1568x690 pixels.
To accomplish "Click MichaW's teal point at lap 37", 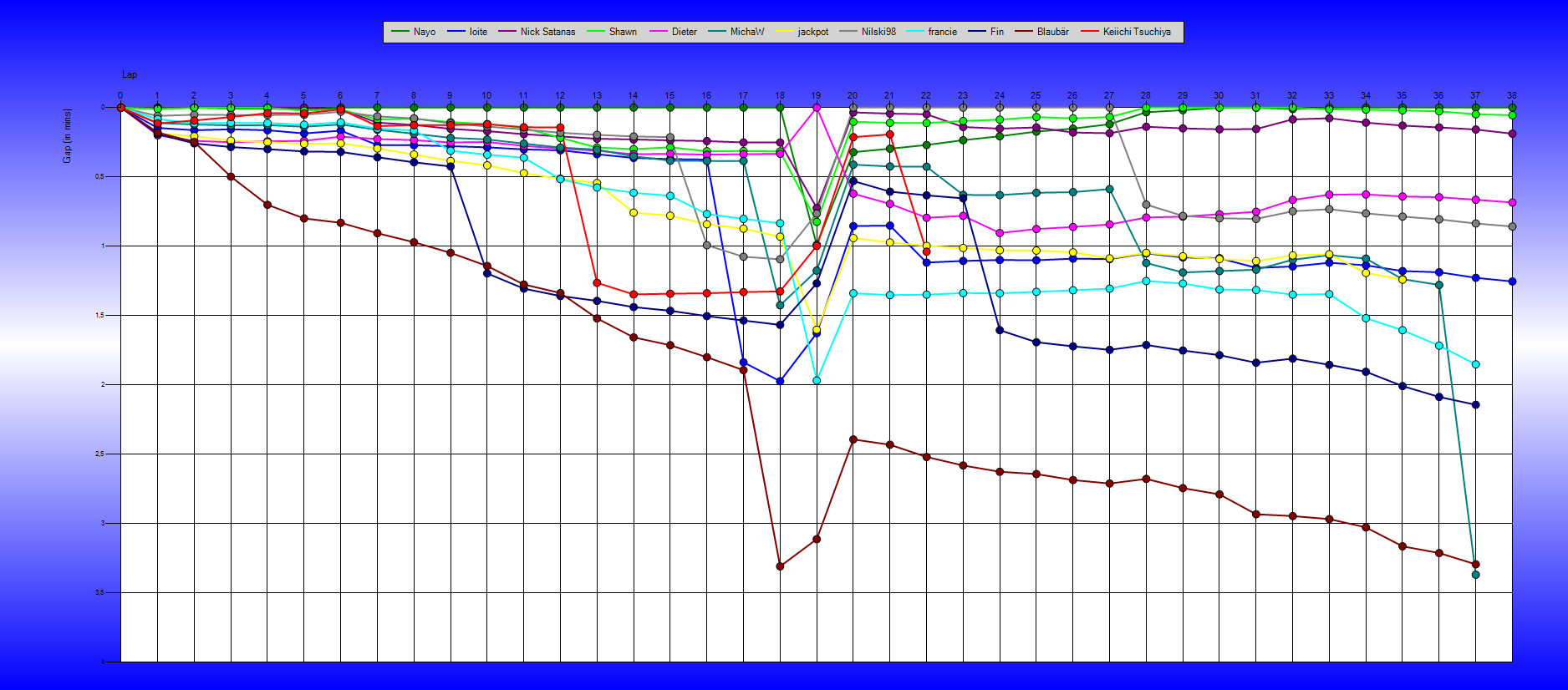I will point(1475,575).
